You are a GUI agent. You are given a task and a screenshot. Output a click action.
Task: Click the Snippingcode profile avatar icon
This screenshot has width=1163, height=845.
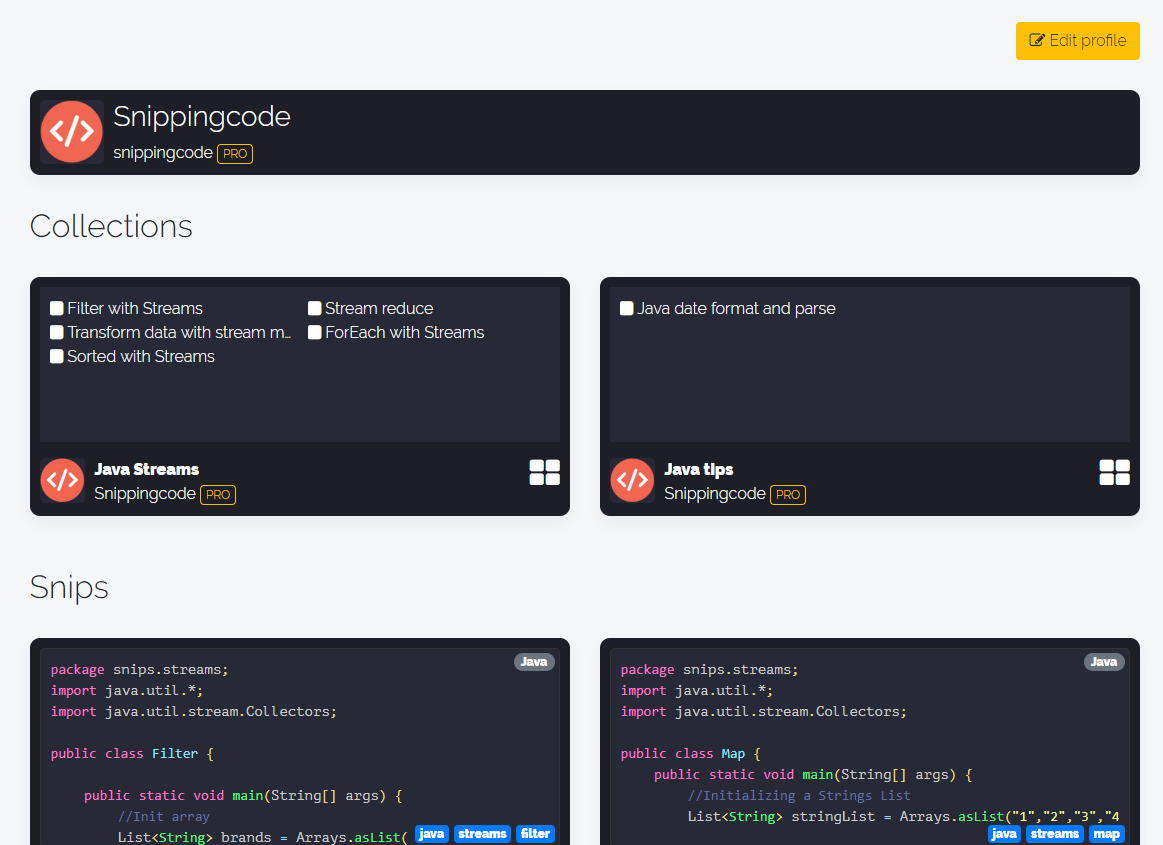72,131
